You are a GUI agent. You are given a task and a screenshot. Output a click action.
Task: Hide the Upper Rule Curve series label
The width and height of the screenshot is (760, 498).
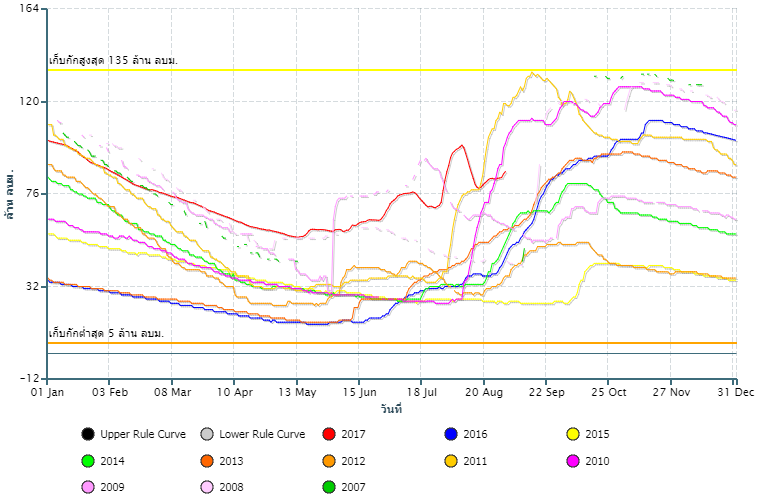point(143,434)
